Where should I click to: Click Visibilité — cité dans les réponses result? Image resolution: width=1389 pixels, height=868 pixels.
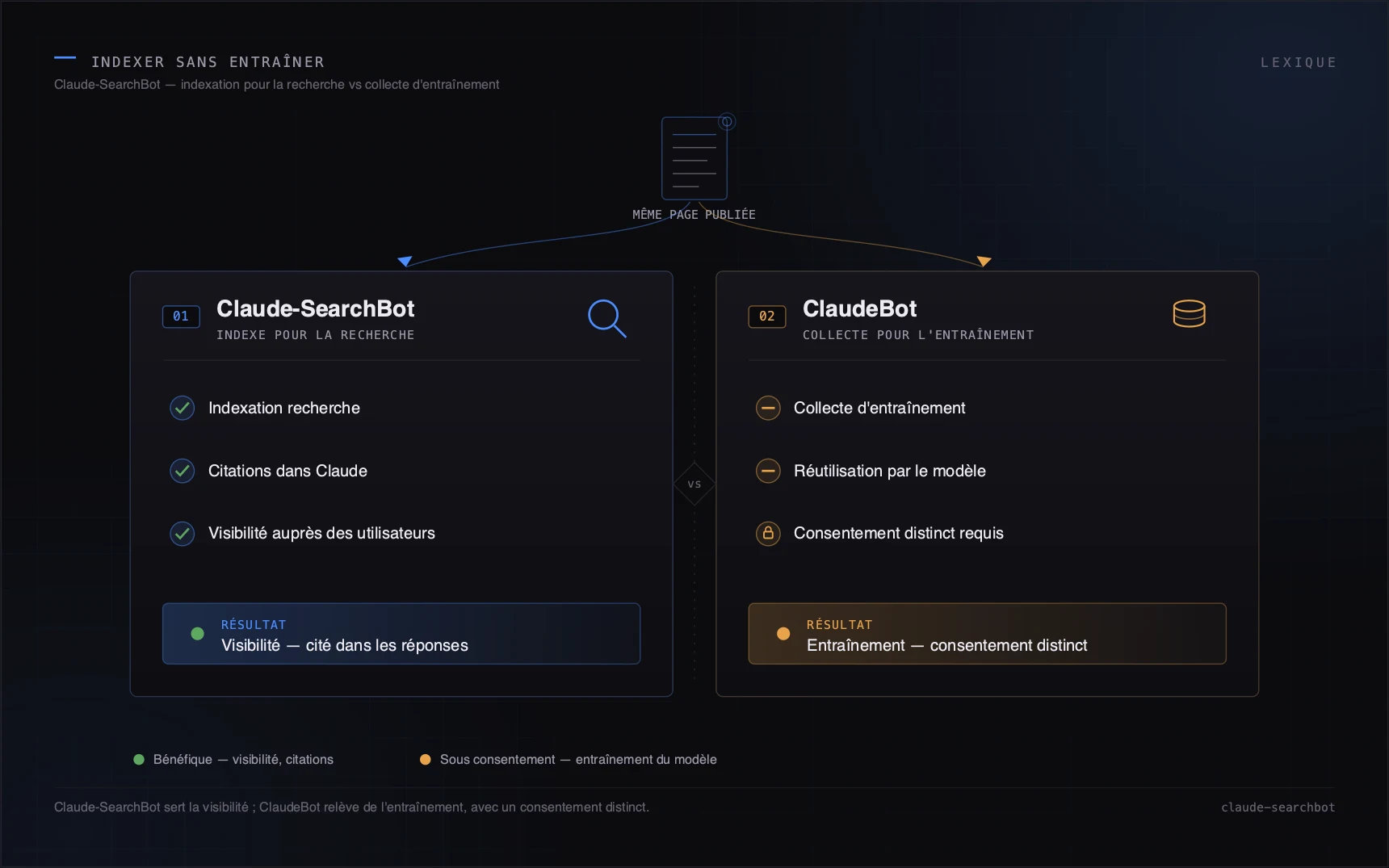[x=345, y=645]
